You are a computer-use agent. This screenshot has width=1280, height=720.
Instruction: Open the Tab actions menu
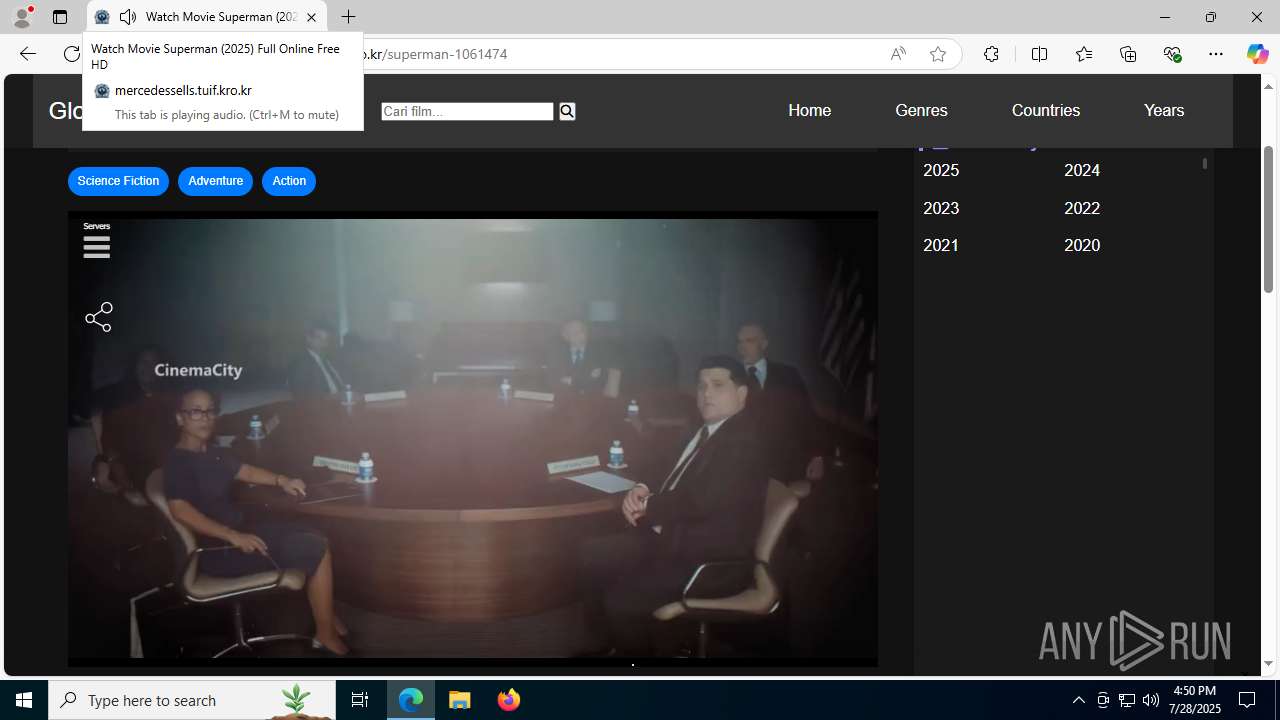click(x=60, y=17)
